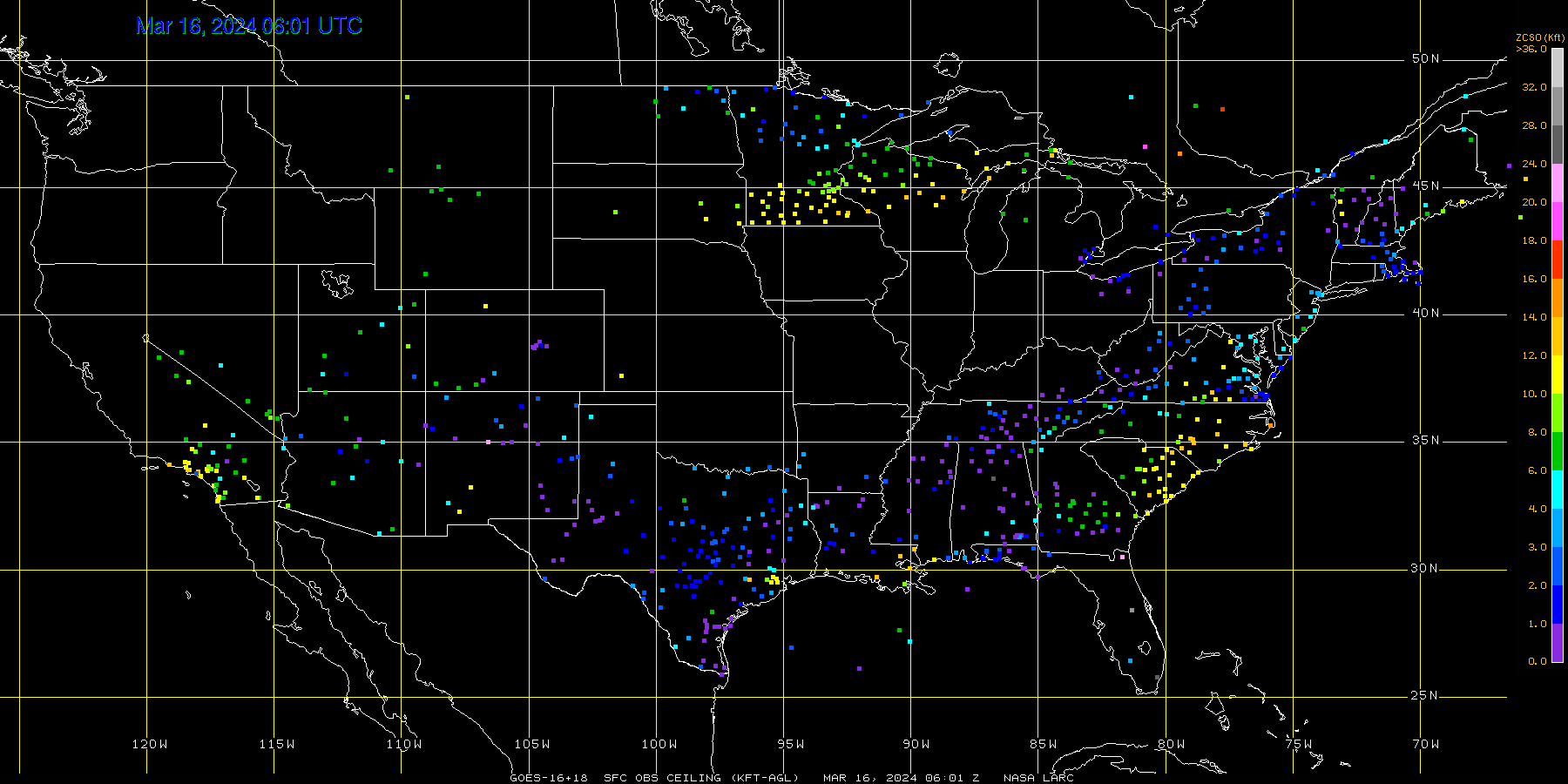The image size is (1568, 784).
Task: Pick the 28.0 legend value
Action: 1535,125
